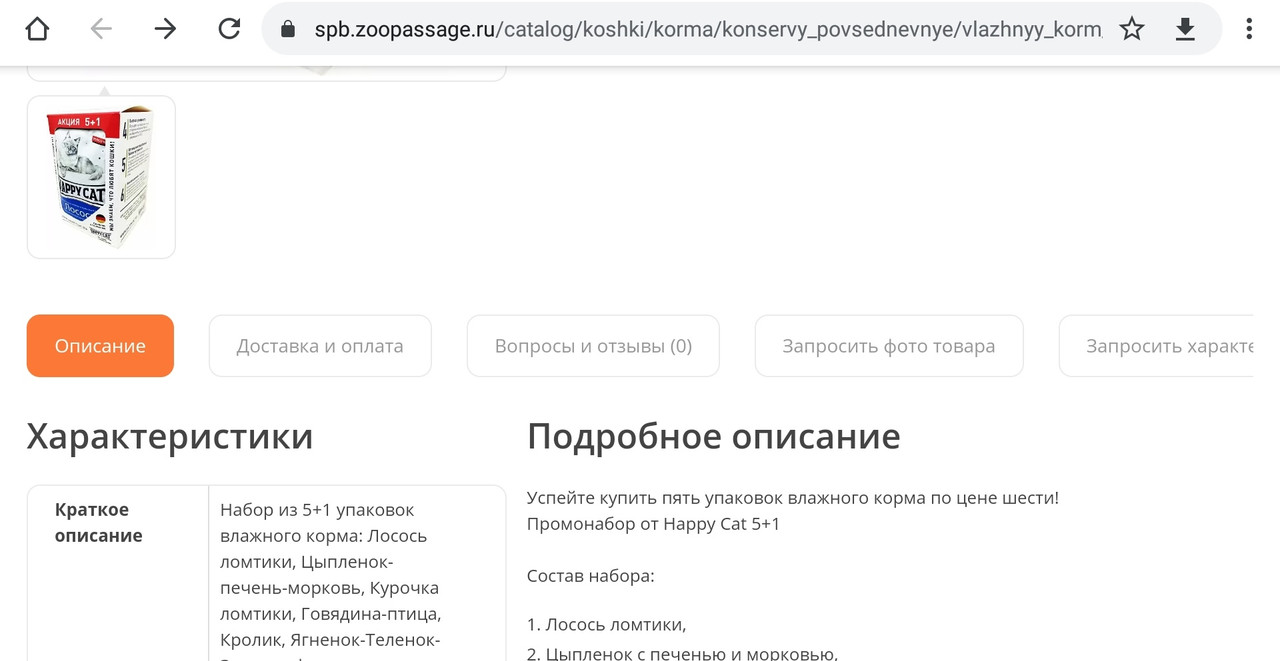Viewport: 1280px width, 661px height.
Task: Open Вопросы и отзывы (0) tab
Action: (x=593, y=346)
